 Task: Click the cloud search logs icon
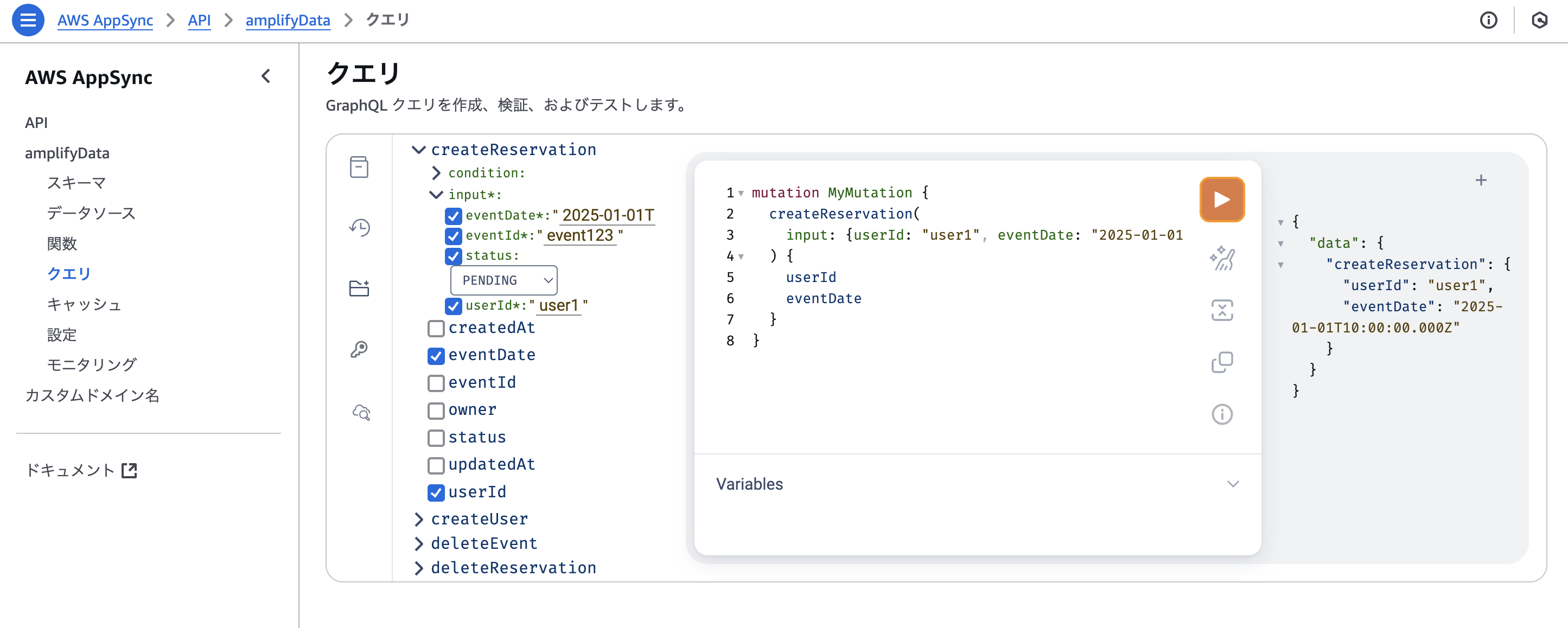(361, 413)
